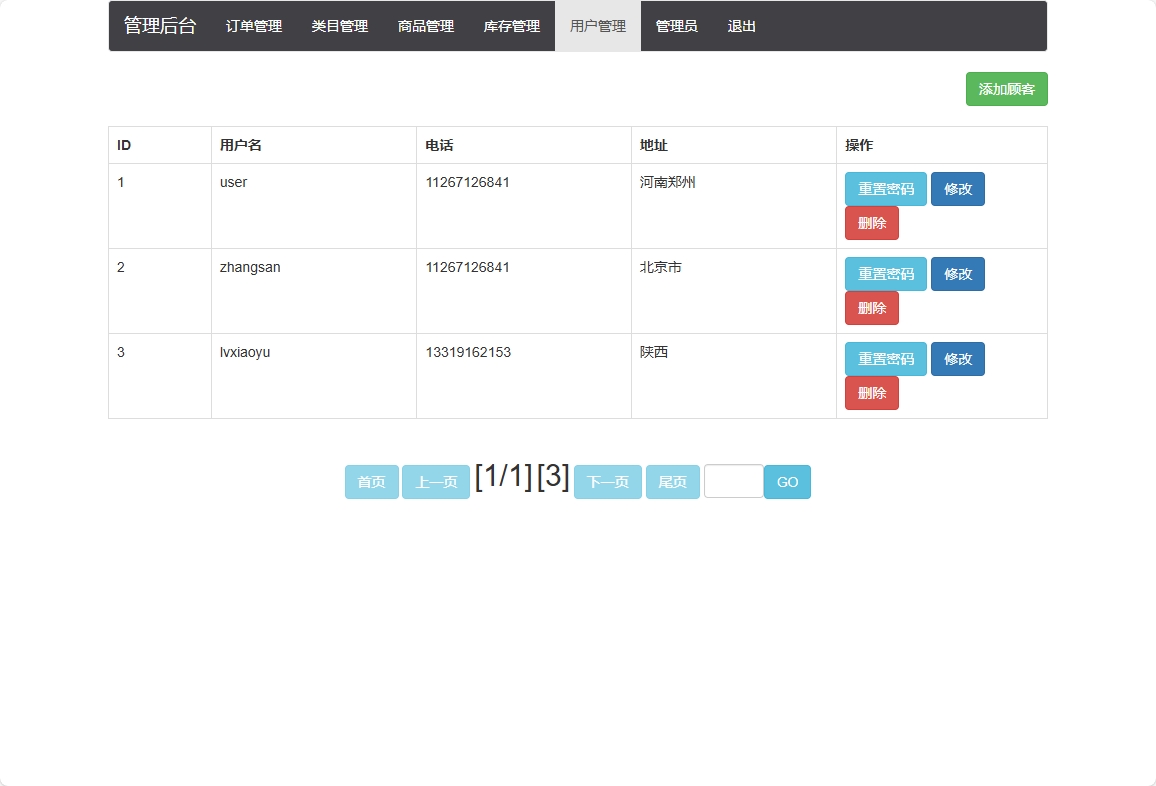Click the 尾页 pagination button
The image size is (1156, 786).
[672, 481]
